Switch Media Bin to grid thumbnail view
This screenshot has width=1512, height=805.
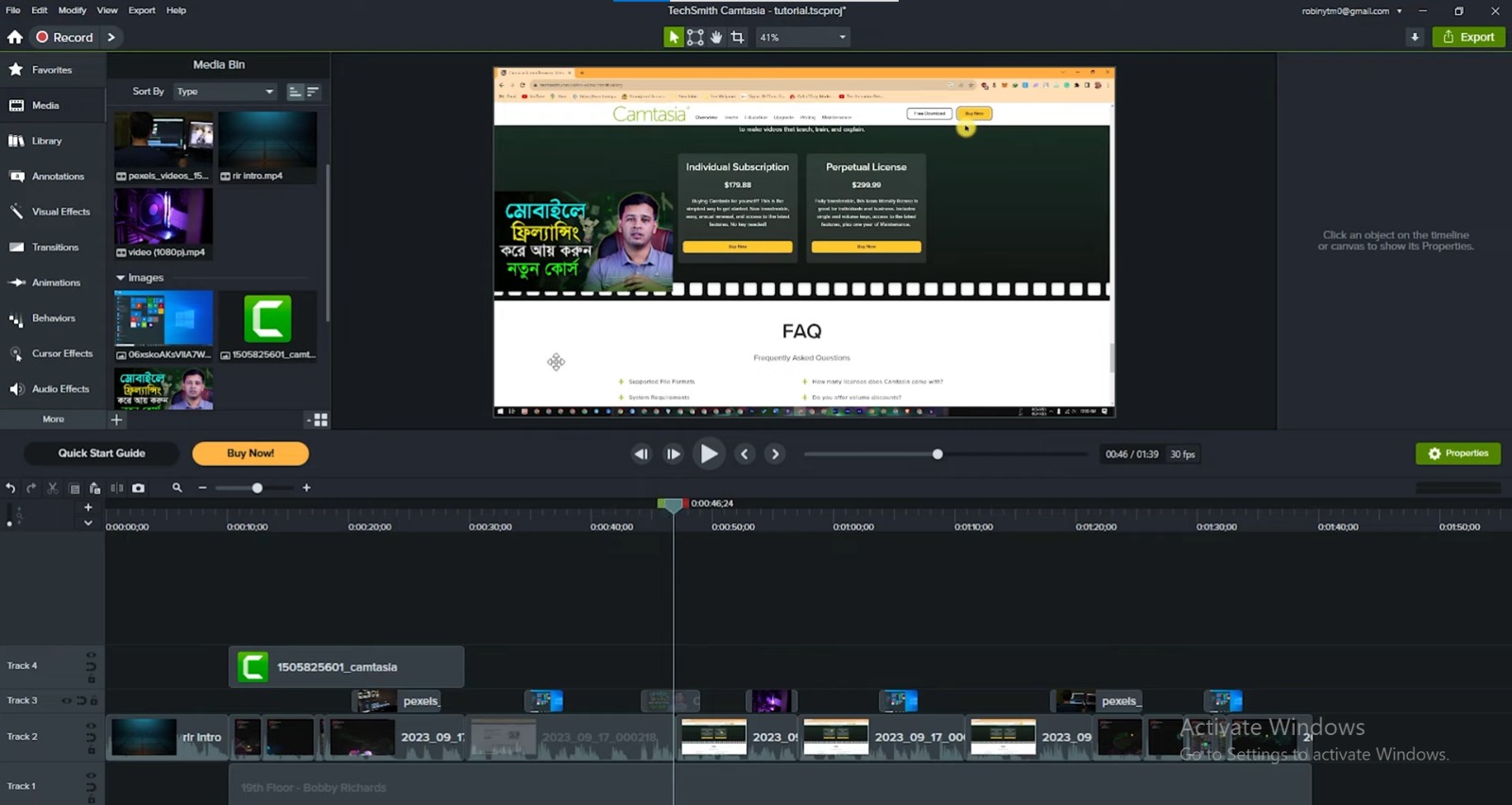click(320, 419)
